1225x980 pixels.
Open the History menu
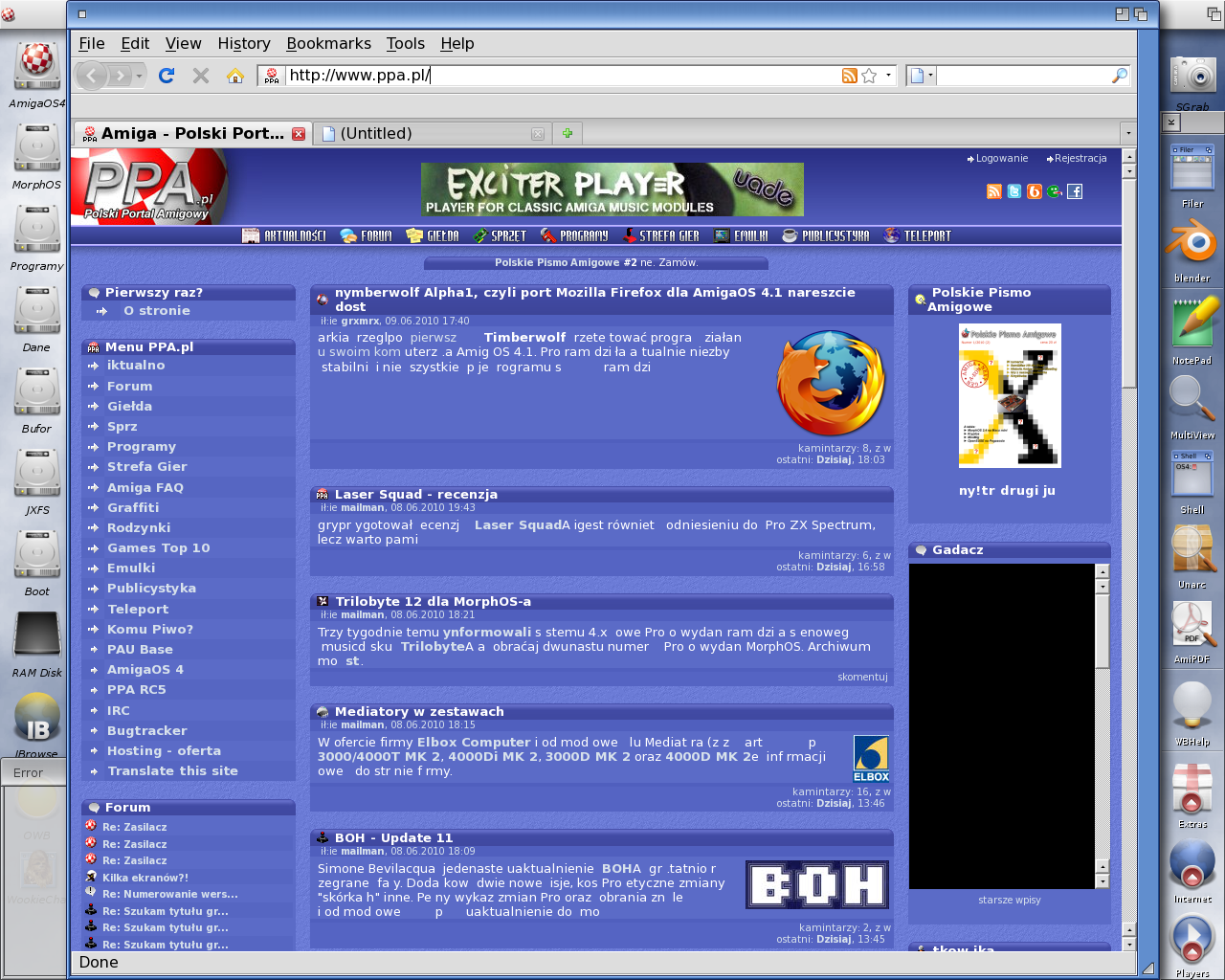(244, 43)
